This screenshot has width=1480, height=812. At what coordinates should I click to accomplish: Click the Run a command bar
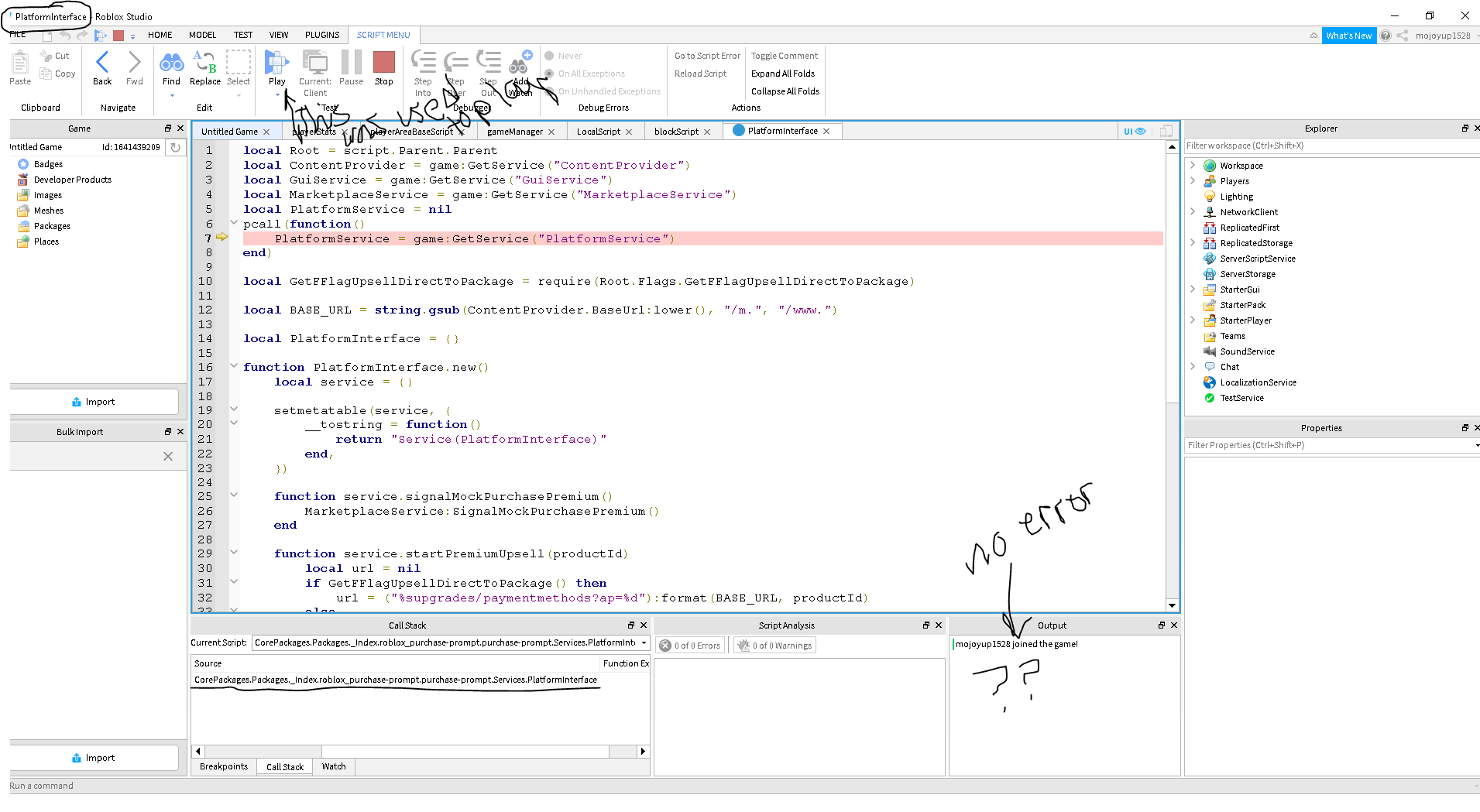pos(743,786)
